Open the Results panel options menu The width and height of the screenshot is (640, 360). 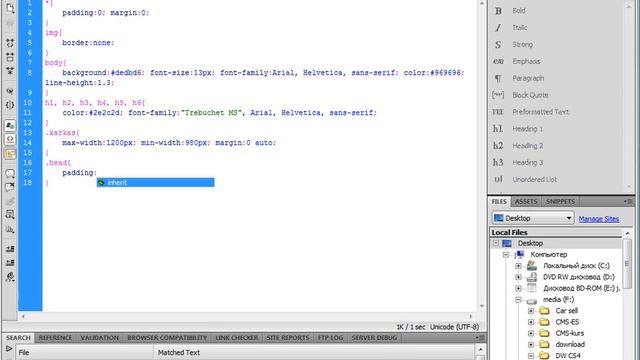tap(480, 338)
